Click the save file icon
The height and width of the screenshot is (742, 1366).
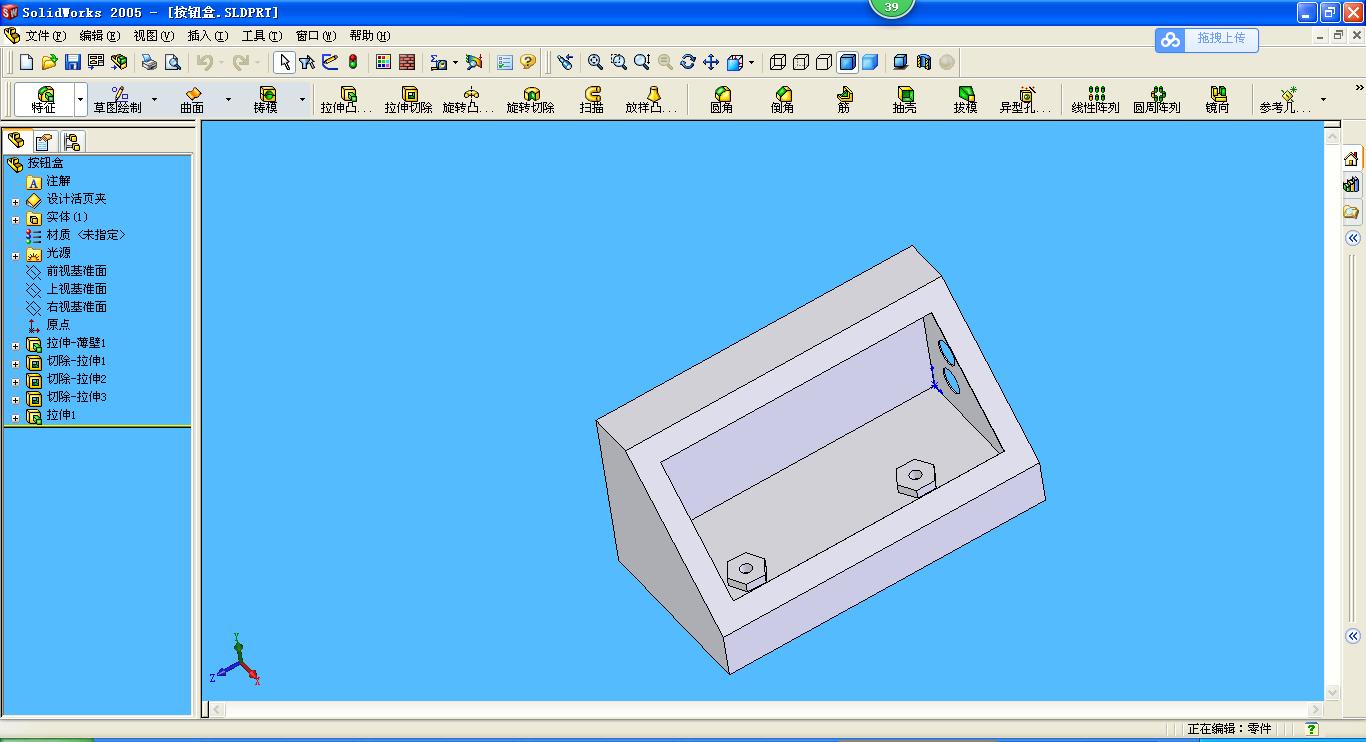[x=73, y=62]
